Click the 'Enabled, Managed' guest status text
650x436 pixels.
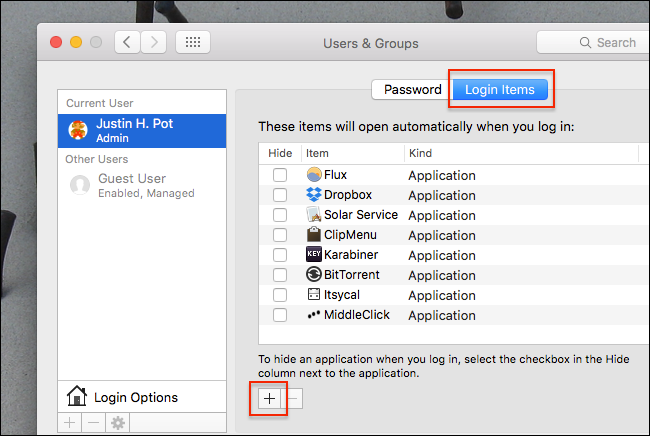coord(146,194)
